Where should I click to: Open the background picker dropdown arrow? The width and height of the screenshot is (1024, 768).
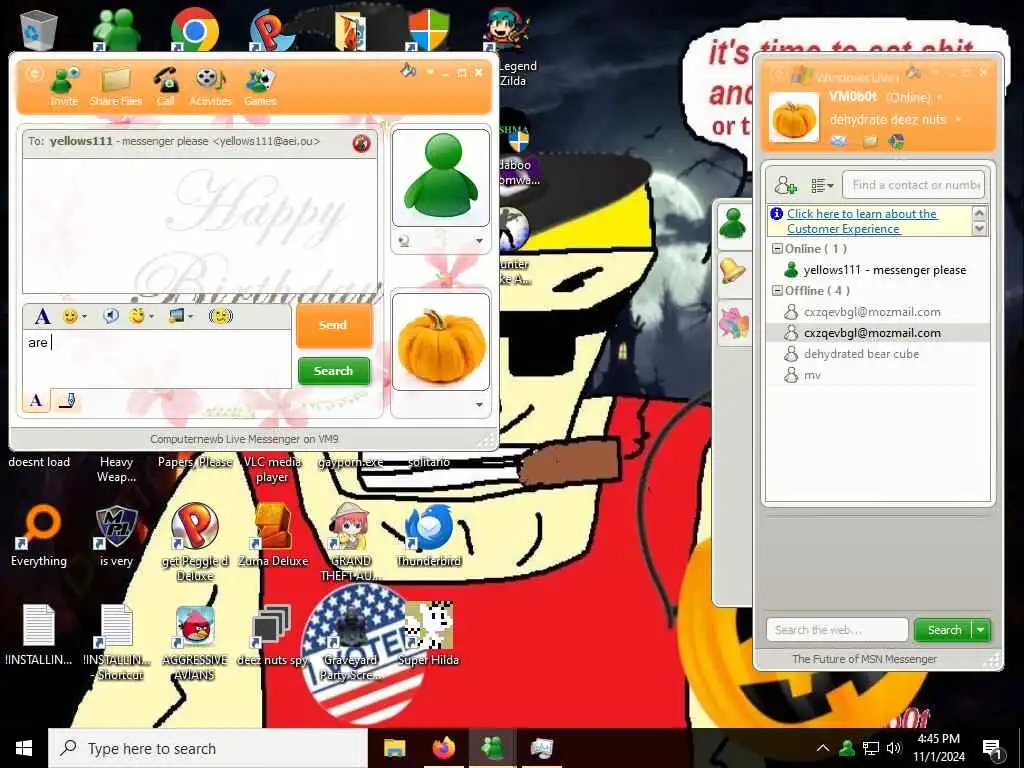point(191,317)
